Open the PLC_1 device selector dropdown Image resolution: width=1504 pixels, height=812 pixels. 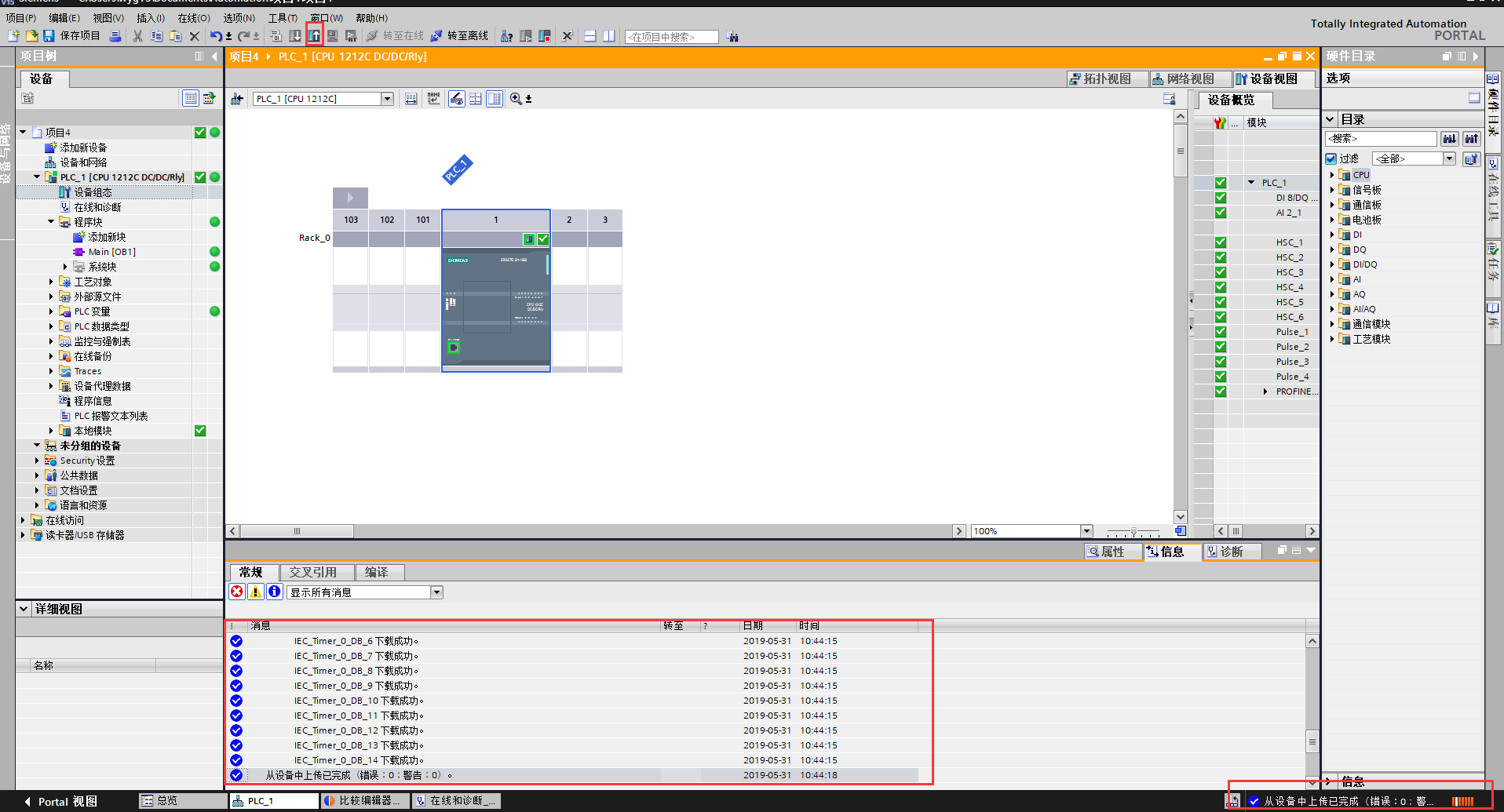click(387, 99)
